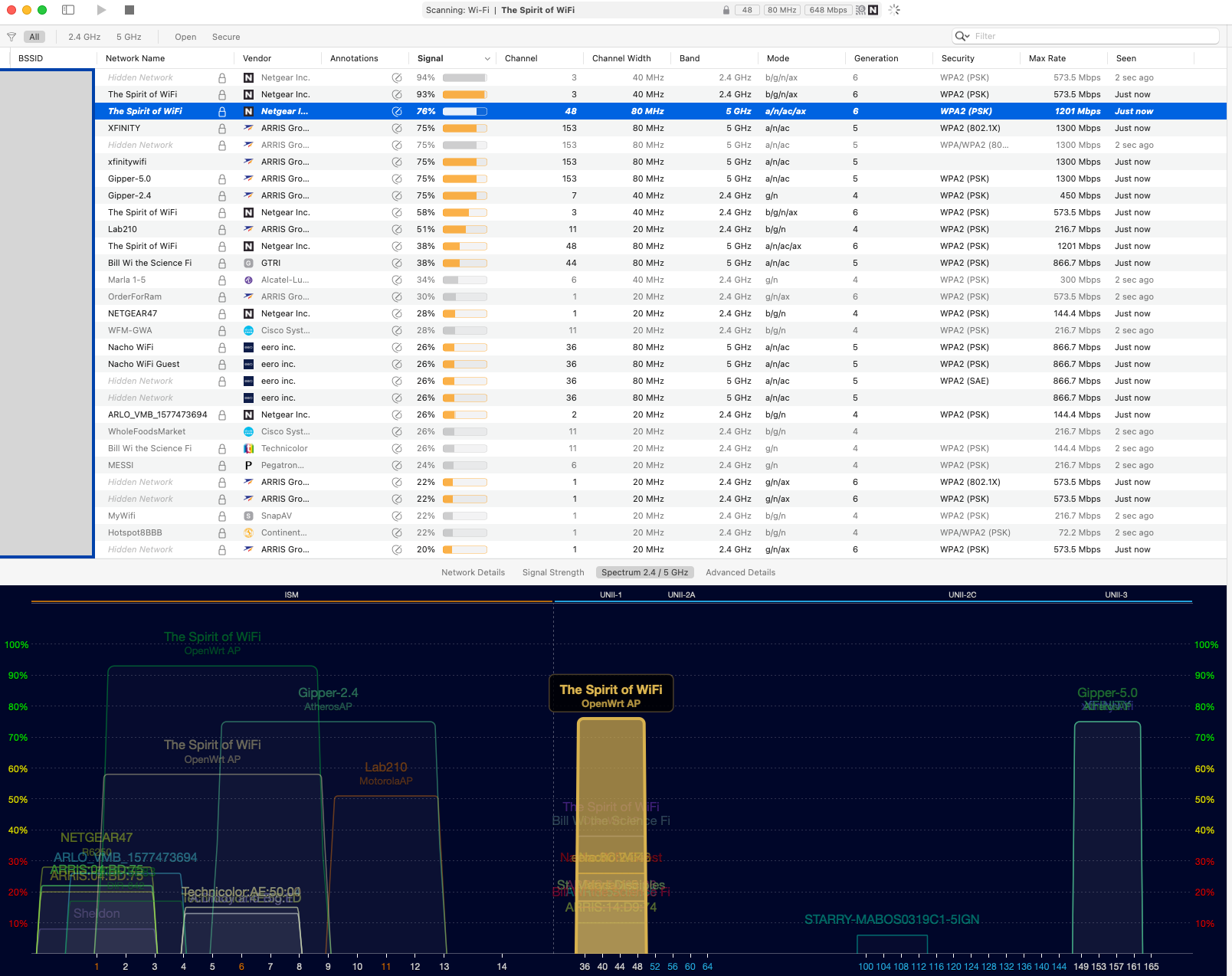Click the annotation icon for XFINITY row
Screen dimensions: 1232x976
click(x=397, y=129)
